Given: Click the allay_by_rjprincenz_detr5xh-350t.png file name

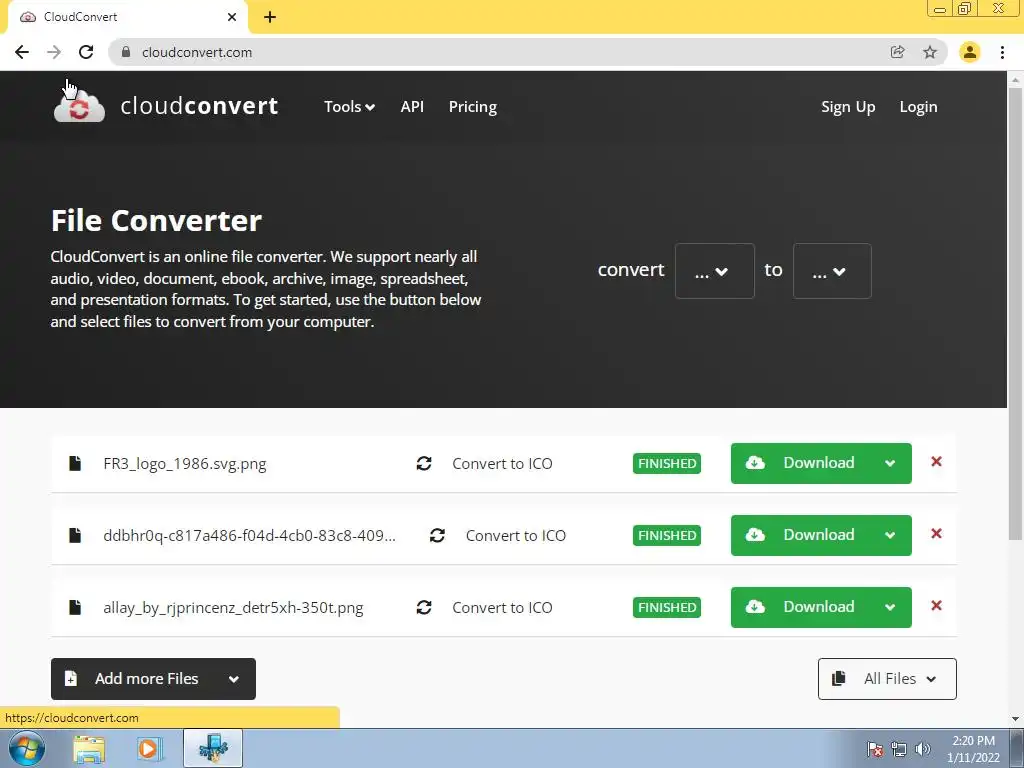Looking at the screenshot, I should [233, 608].
